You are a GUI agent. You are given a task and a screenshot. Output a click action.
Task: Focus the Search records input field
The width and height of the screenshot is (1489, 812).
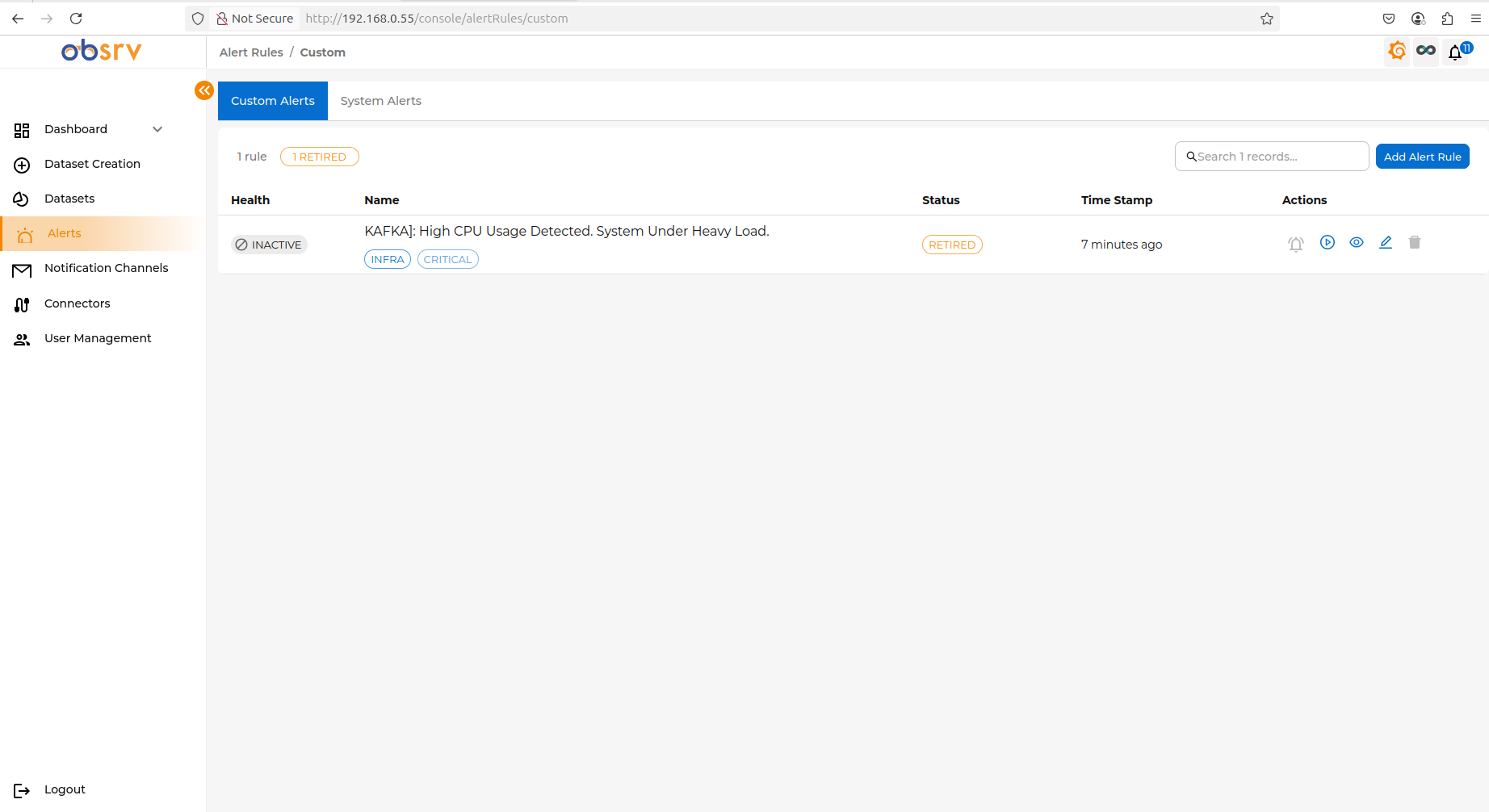click(1272, 157)
